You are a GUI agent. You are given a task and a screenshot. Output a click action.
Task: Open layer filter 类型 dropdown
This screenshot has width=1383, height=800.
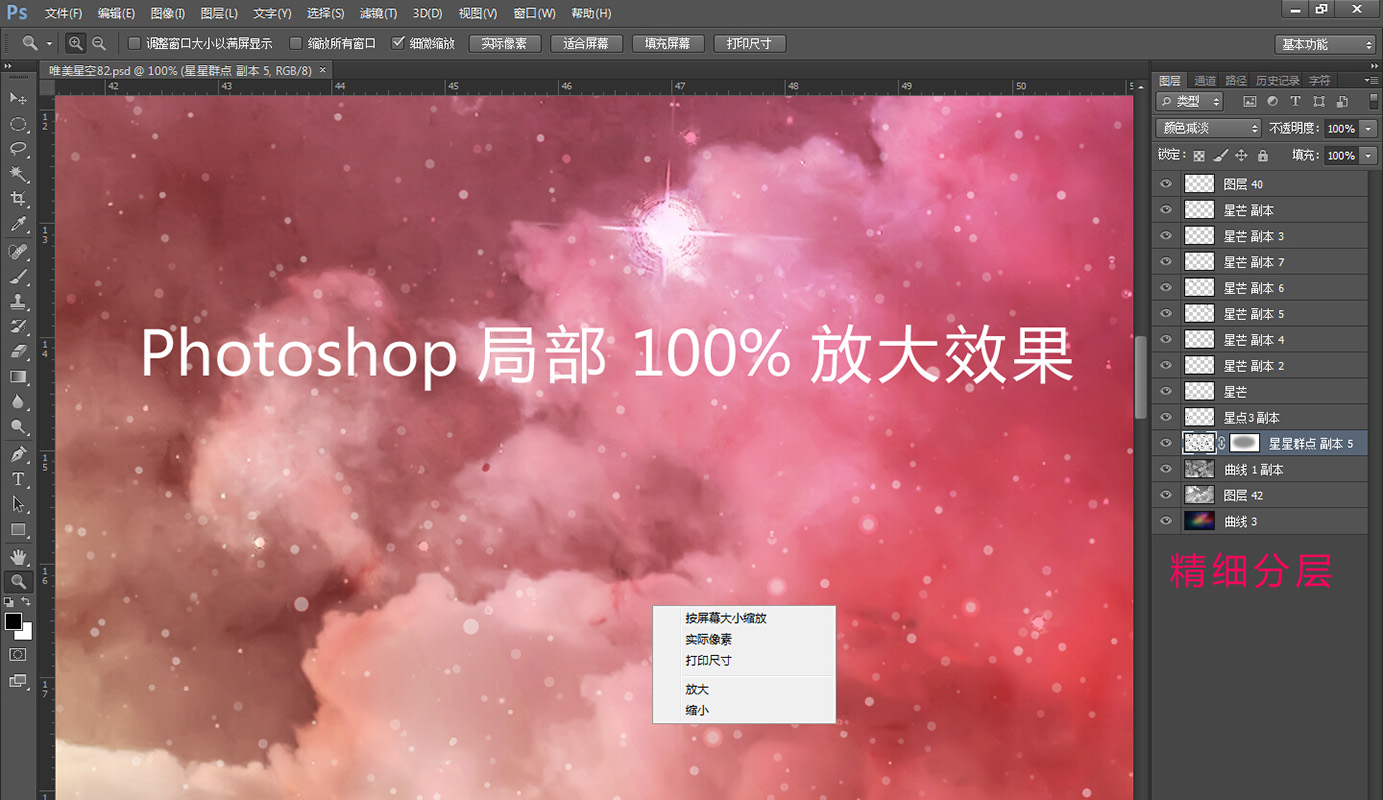[x=1190, y=102]
